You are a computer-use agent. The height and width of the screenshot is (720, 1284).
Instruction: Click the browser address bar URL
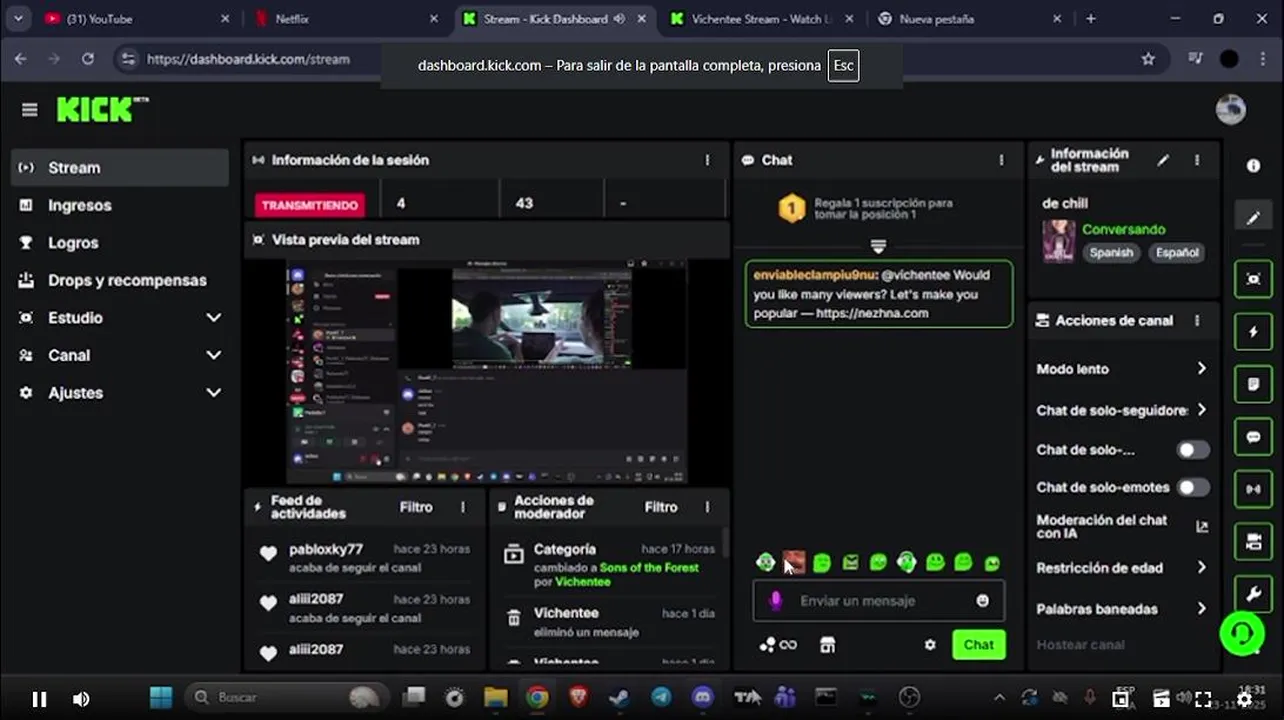click(248, 59)
